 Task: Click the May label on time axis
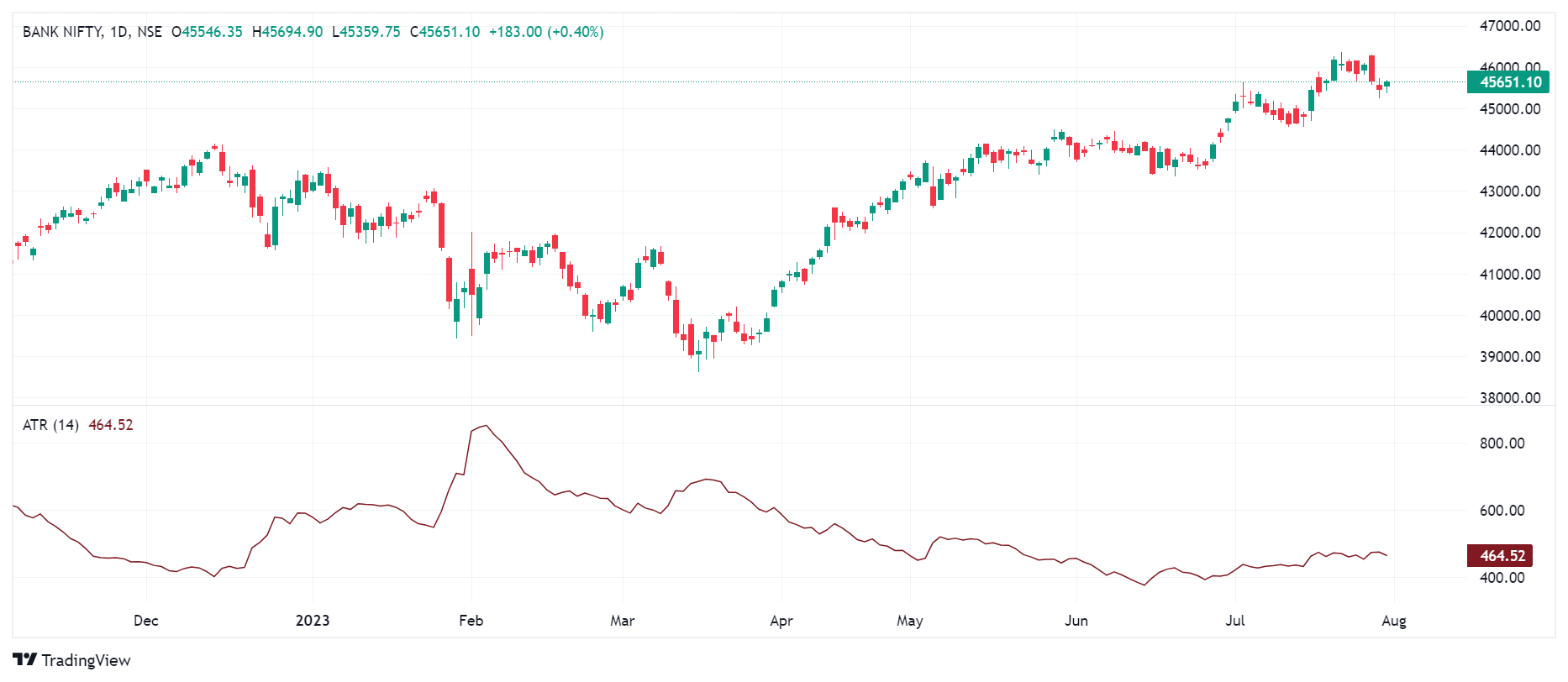[x=909, y=621]
